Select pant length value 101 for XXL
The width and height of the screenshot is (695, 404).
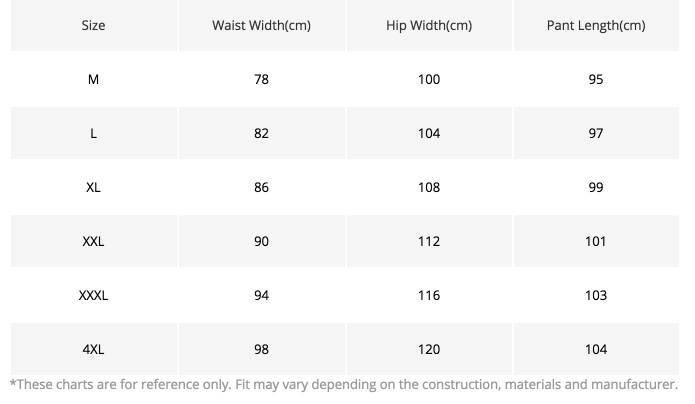596,241
